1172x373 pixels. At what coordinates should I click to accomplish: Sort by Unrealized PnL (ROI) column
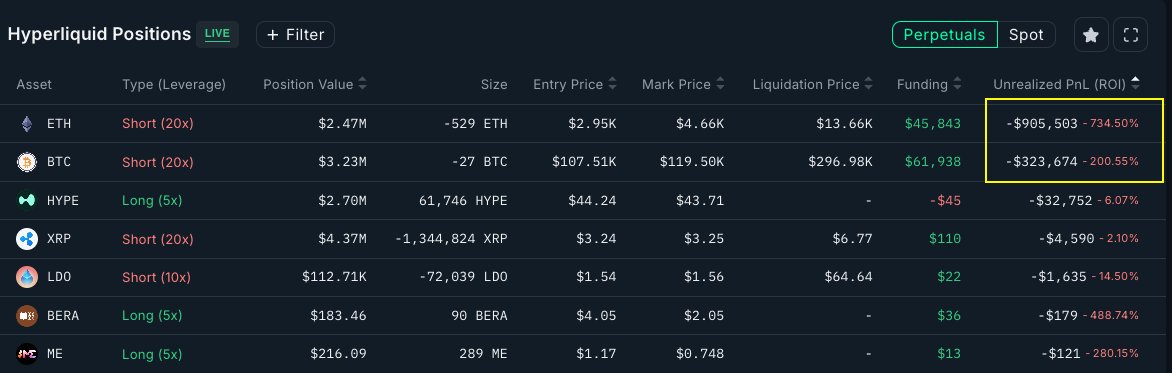1067,84
